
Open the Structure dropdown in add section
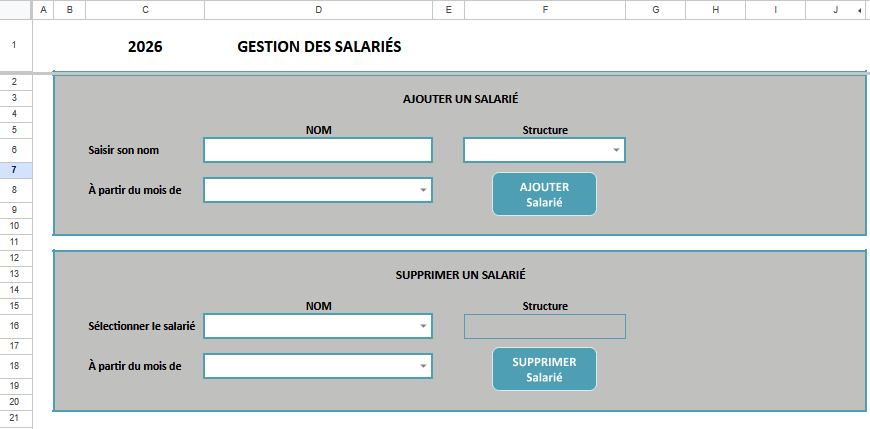(616, 150)
